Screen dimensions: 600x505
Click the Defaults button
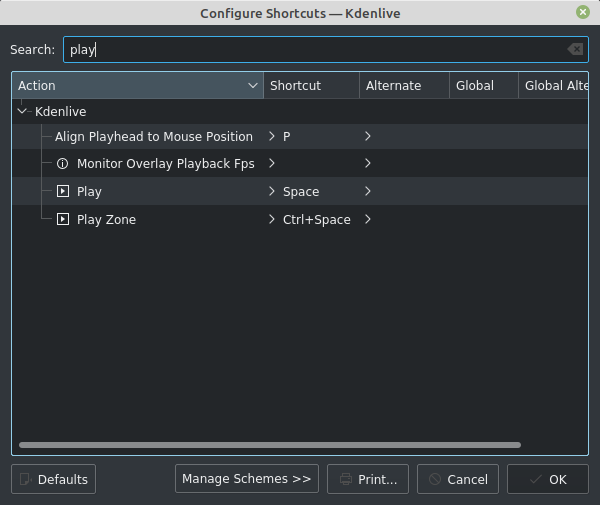point(54,479)
